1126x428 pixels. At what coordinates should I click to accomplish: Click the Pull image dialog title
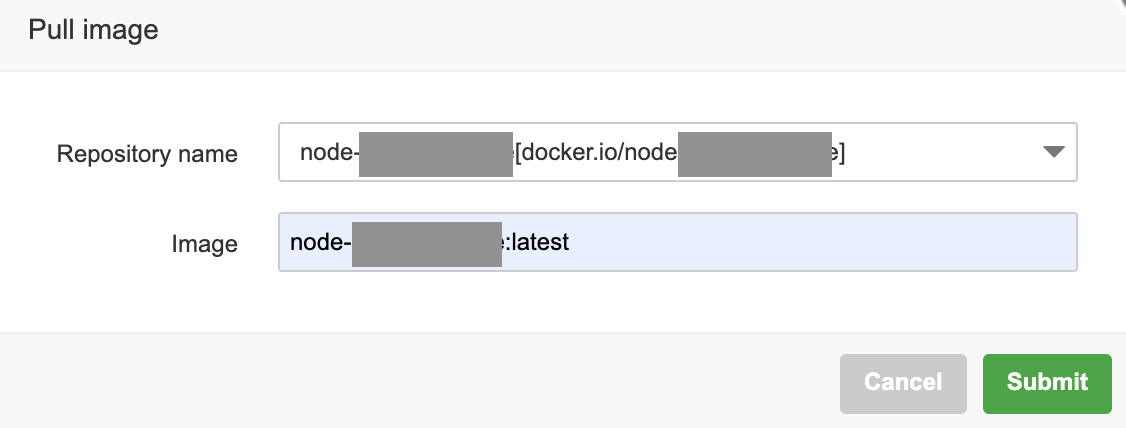tap(93, 30)
